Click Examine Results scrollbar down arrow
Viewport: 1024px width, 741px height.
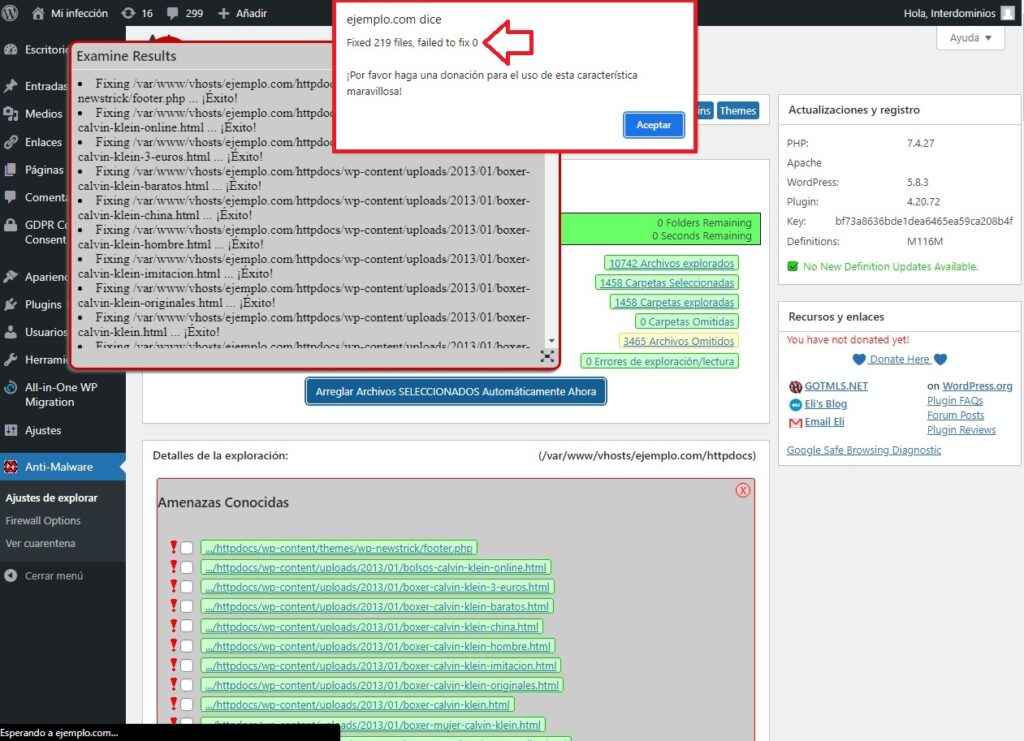point(552,341)
